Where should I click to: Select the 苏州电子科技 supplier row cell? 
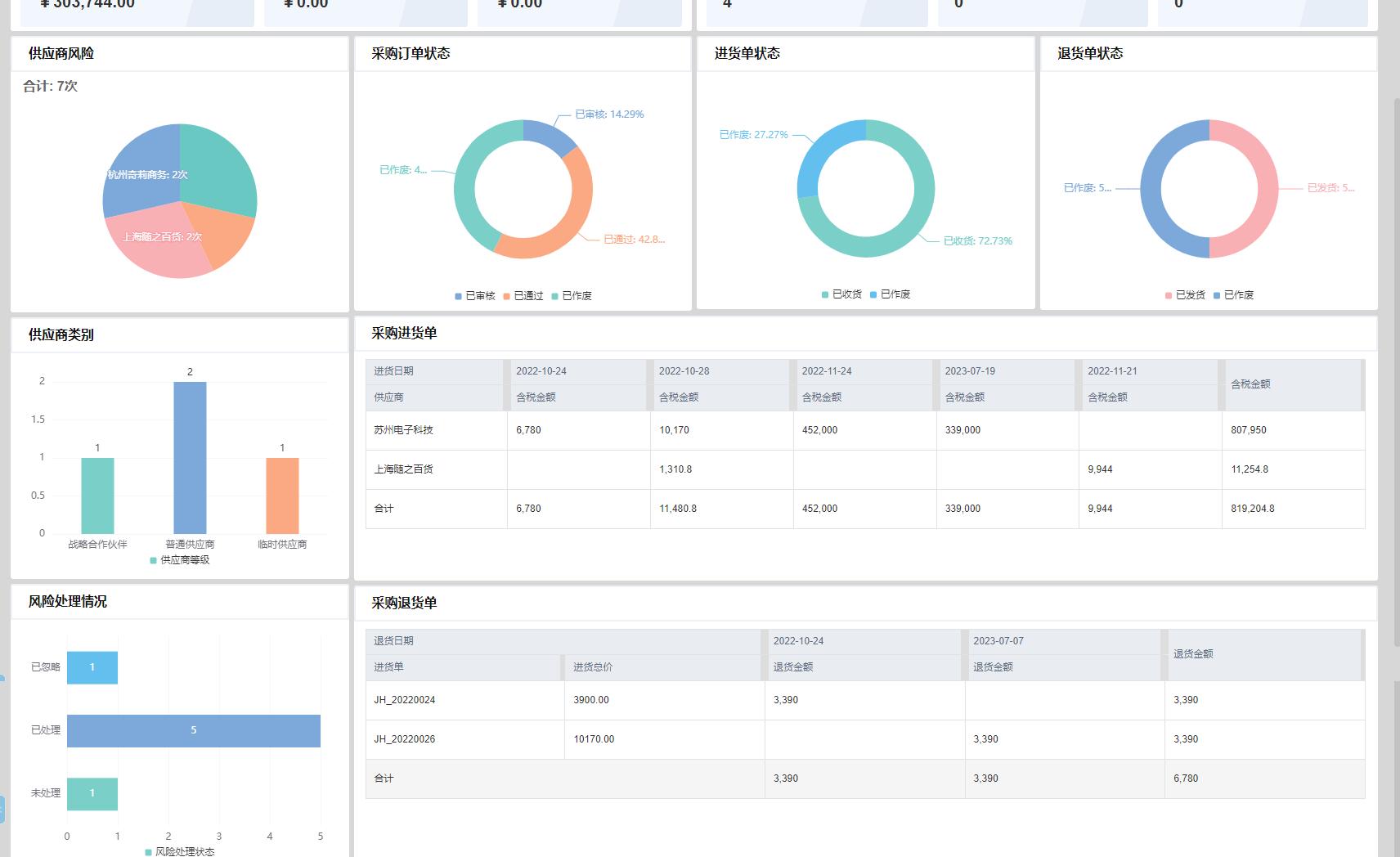tap(437, 430)
